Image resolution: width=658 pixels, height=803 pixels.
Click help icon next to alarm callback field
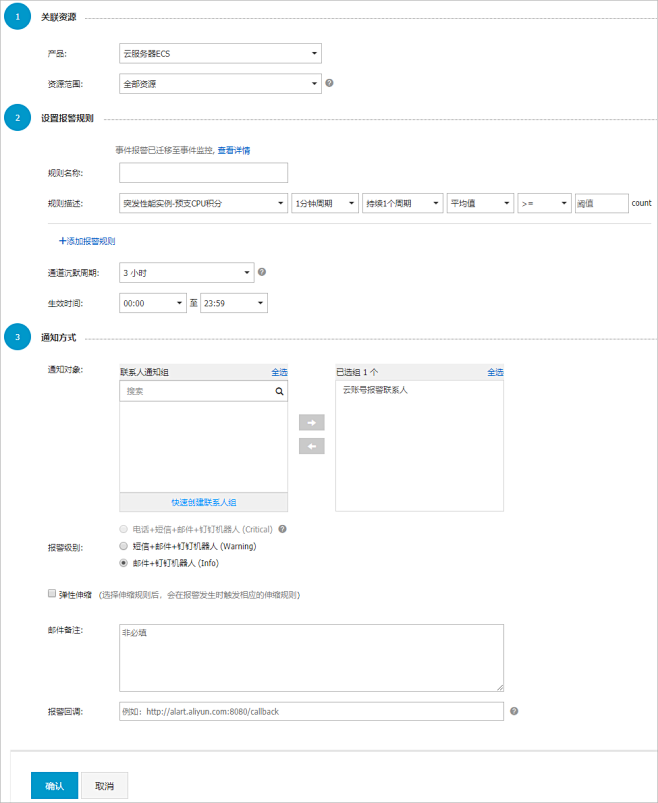[514, 711]
